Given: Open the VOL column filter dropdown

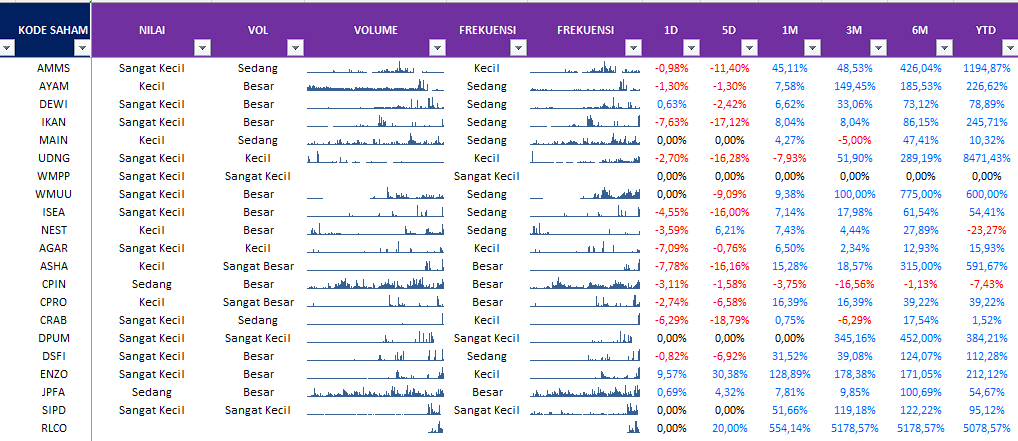Looking at the screenshot, I should [x=295, y=47].
